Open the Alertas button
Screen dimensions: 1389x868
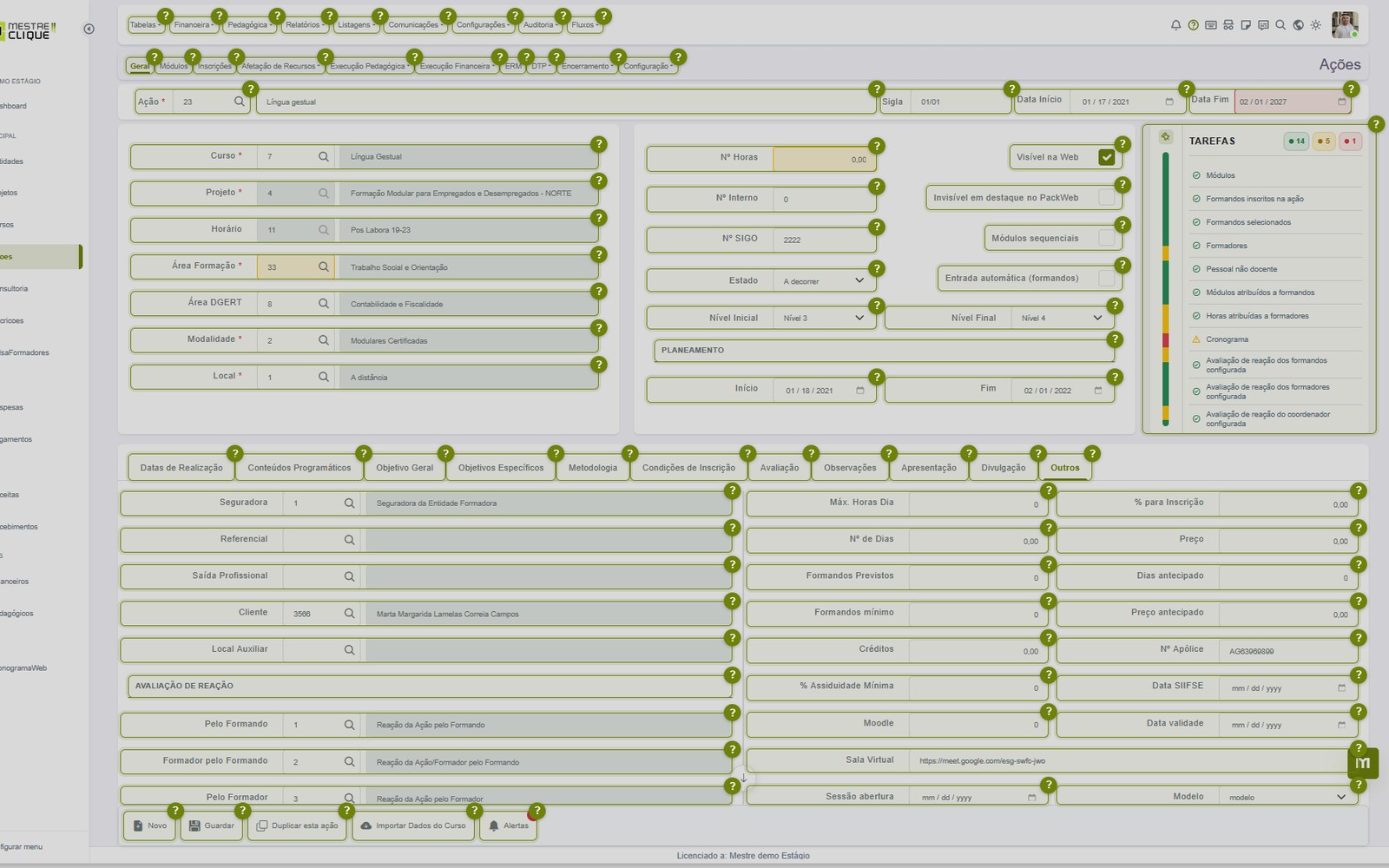coord(509,825)
